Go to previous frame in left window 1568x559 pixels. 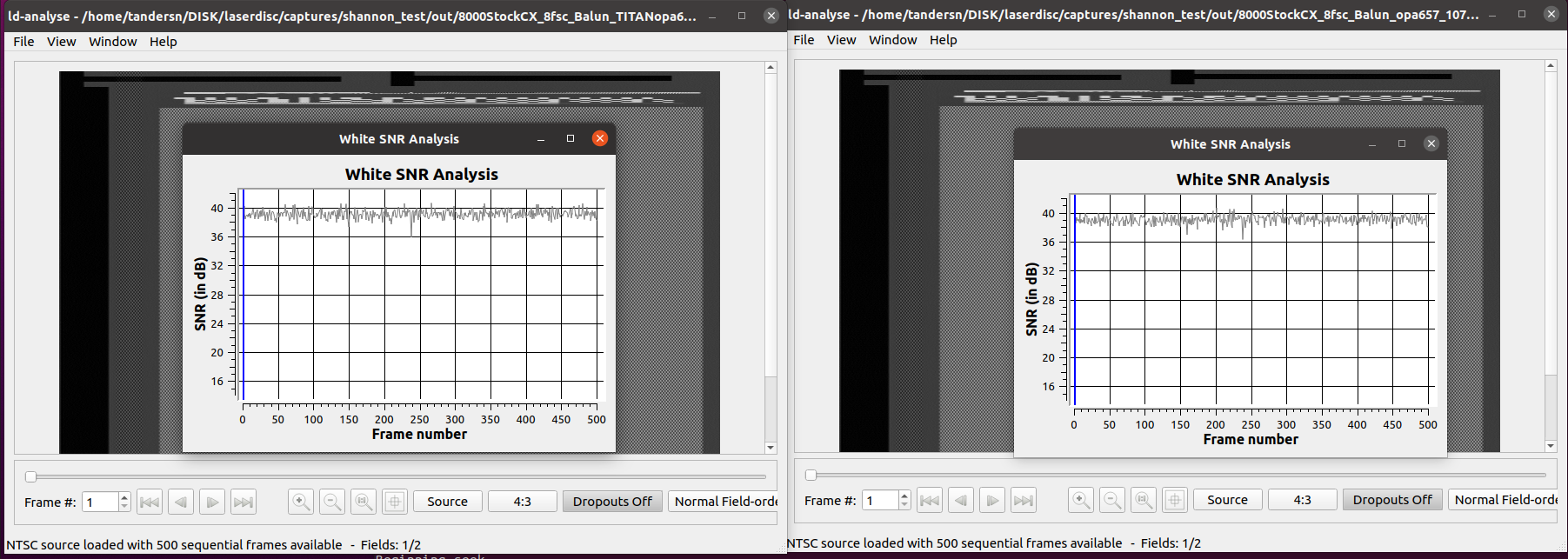pyautogui.click(x=181, y=502)
